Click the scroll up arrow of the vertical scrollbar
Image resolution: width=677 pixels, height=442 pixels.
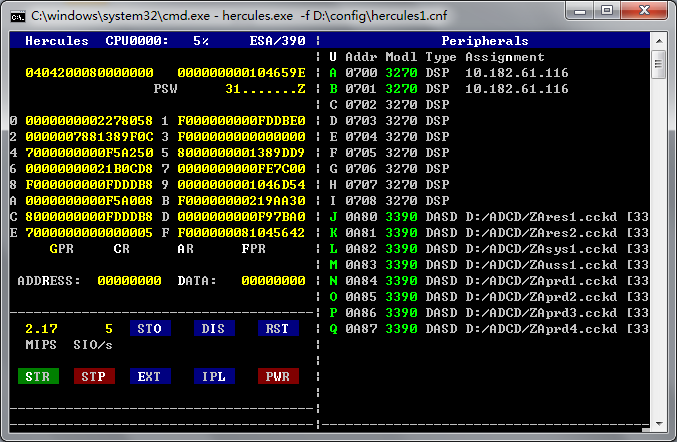click(x=659, y=41)
